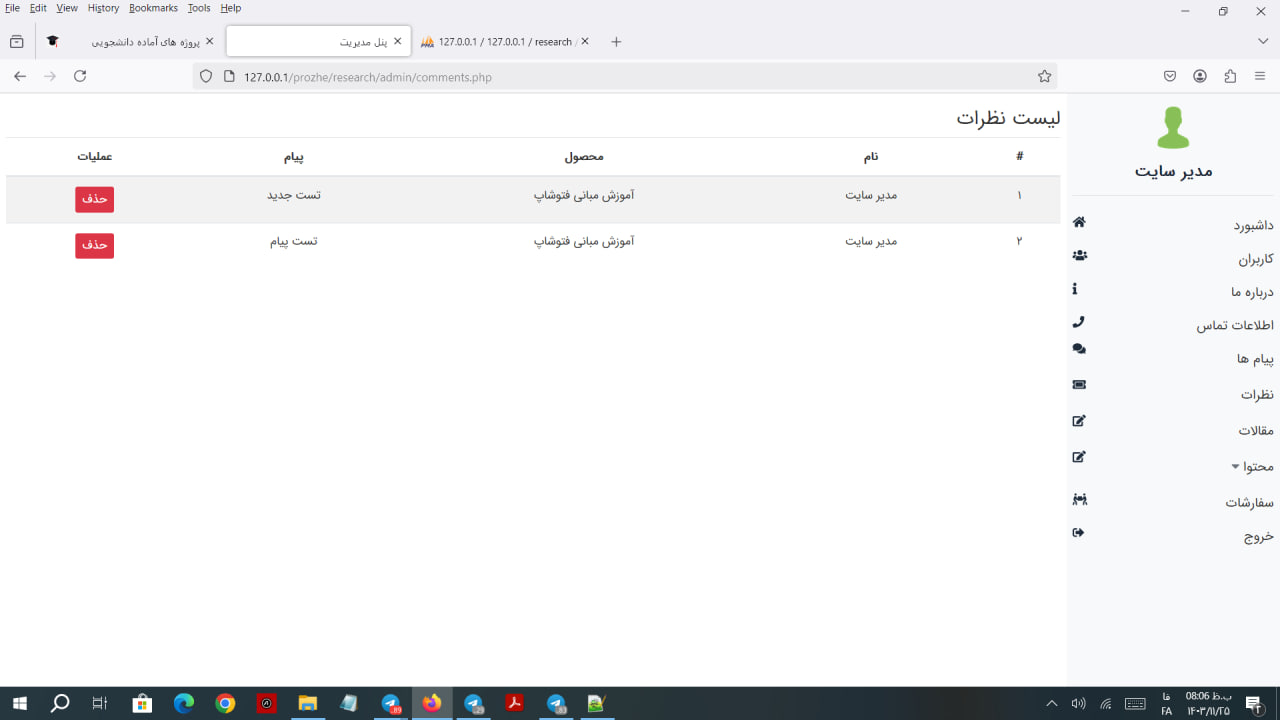Open the Help menu
This screenshot has height=720, width=1280.
click(230, 8)
